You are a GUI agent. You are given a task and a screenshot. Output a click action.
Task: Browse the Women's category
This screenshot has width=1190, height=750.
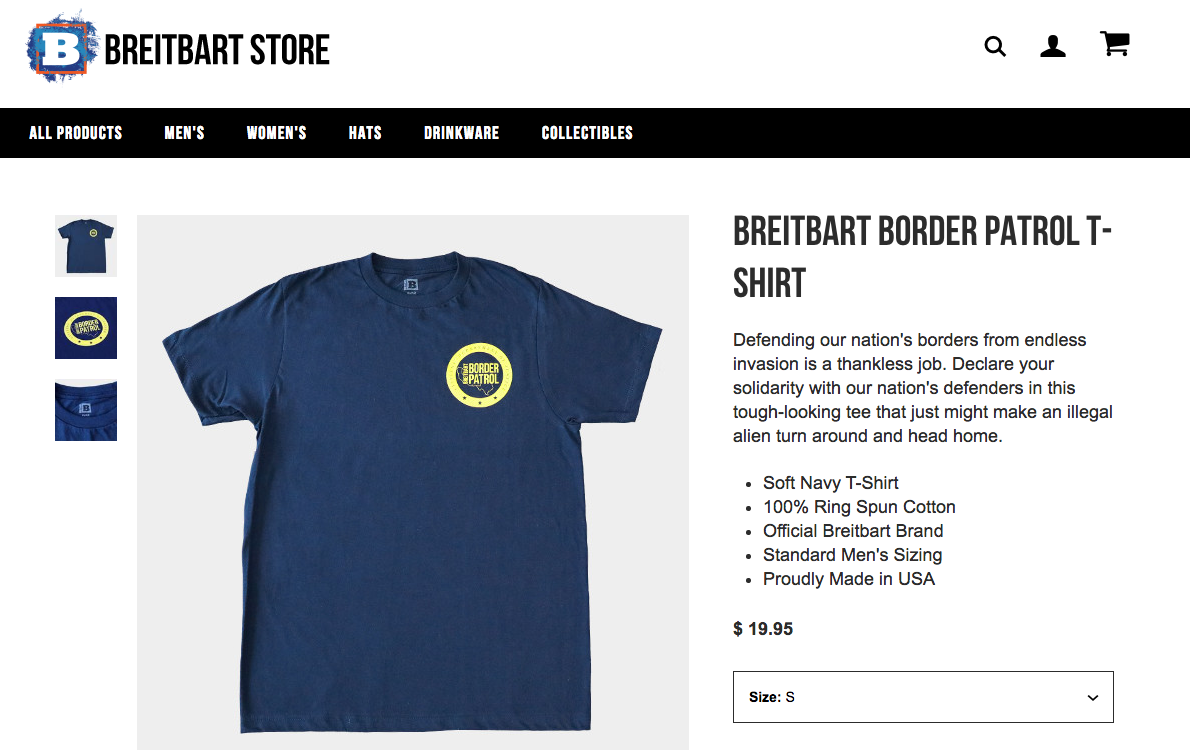pyautogui.click(x=276, y=133)
